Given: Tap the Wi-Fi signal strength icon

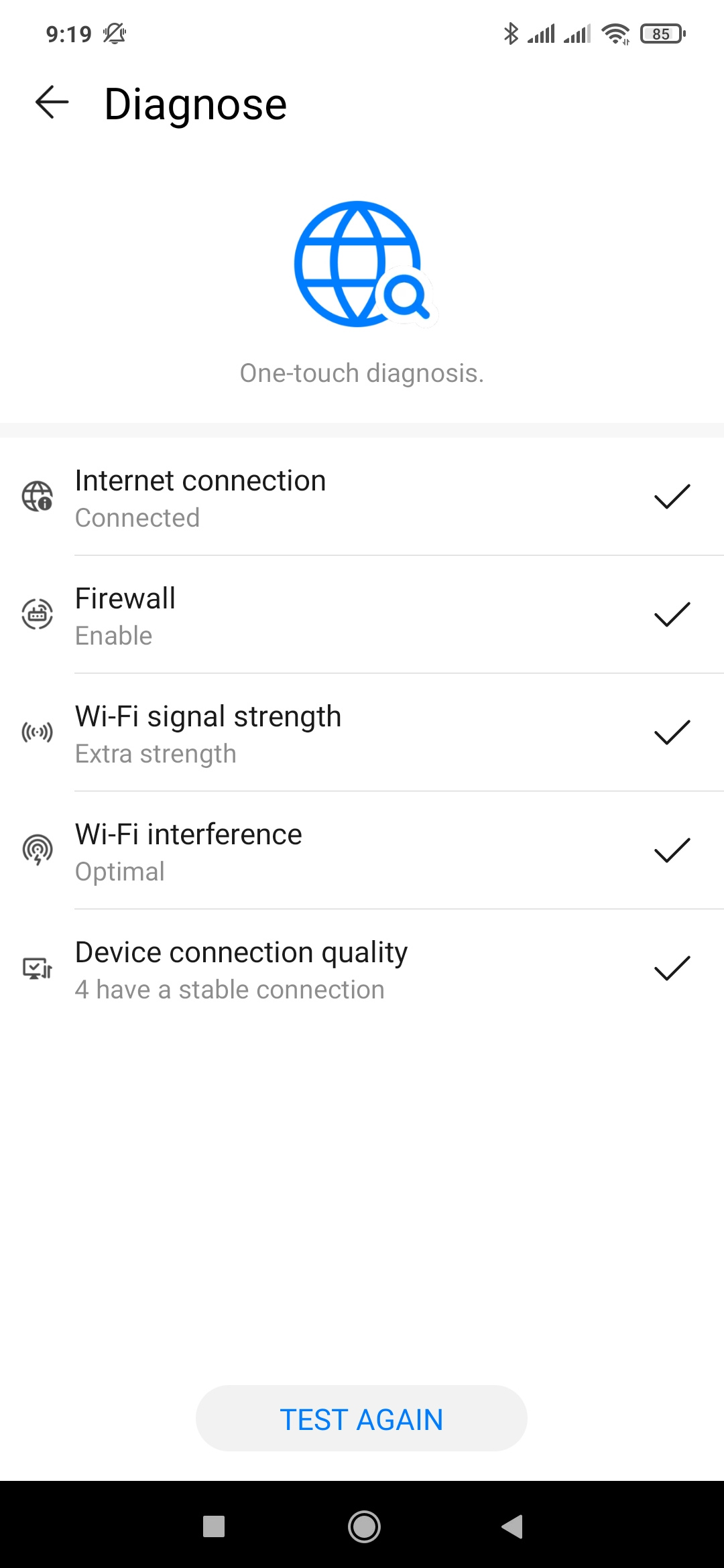Looking at the screenshot, I should [x=38, y=732].
